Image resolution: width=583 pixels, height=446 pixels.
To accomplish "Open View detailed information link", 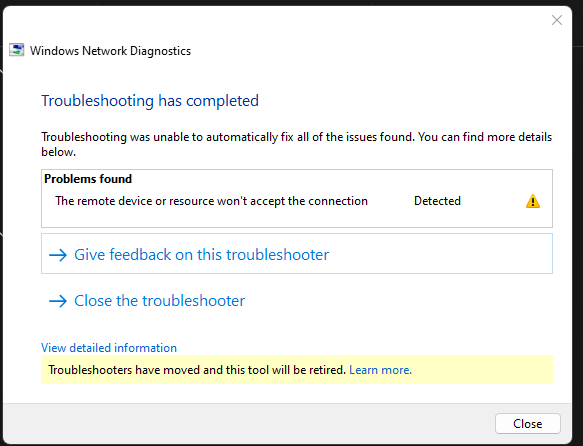I will pyautogui.click(x=109, y=348).
